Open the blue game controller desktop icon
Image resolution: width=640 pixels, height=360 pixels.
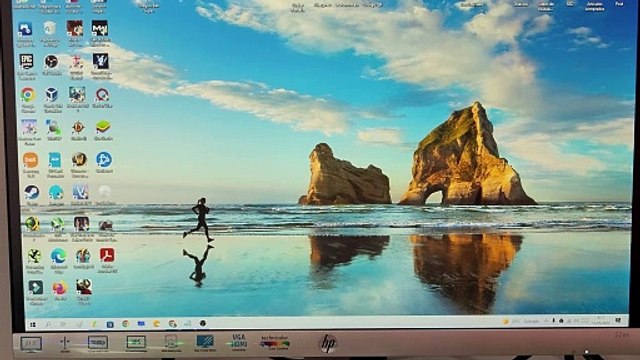(25, 29)
